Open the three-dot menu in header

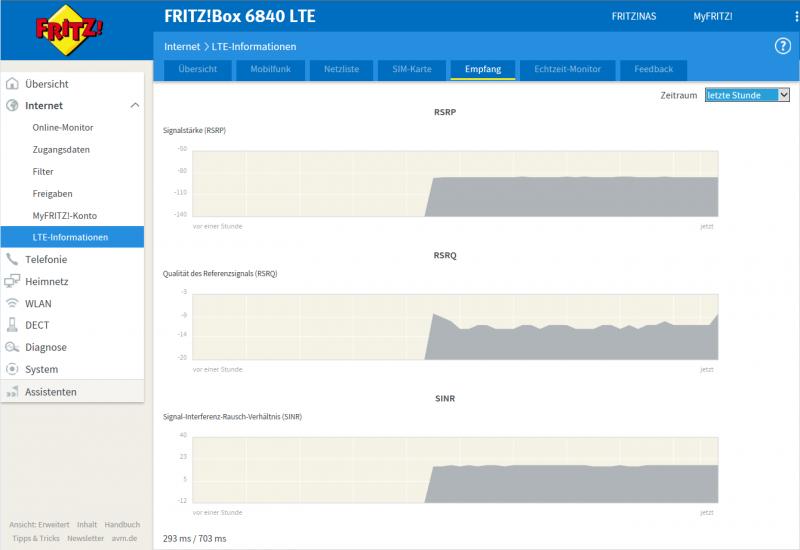[x=796, y=17]
